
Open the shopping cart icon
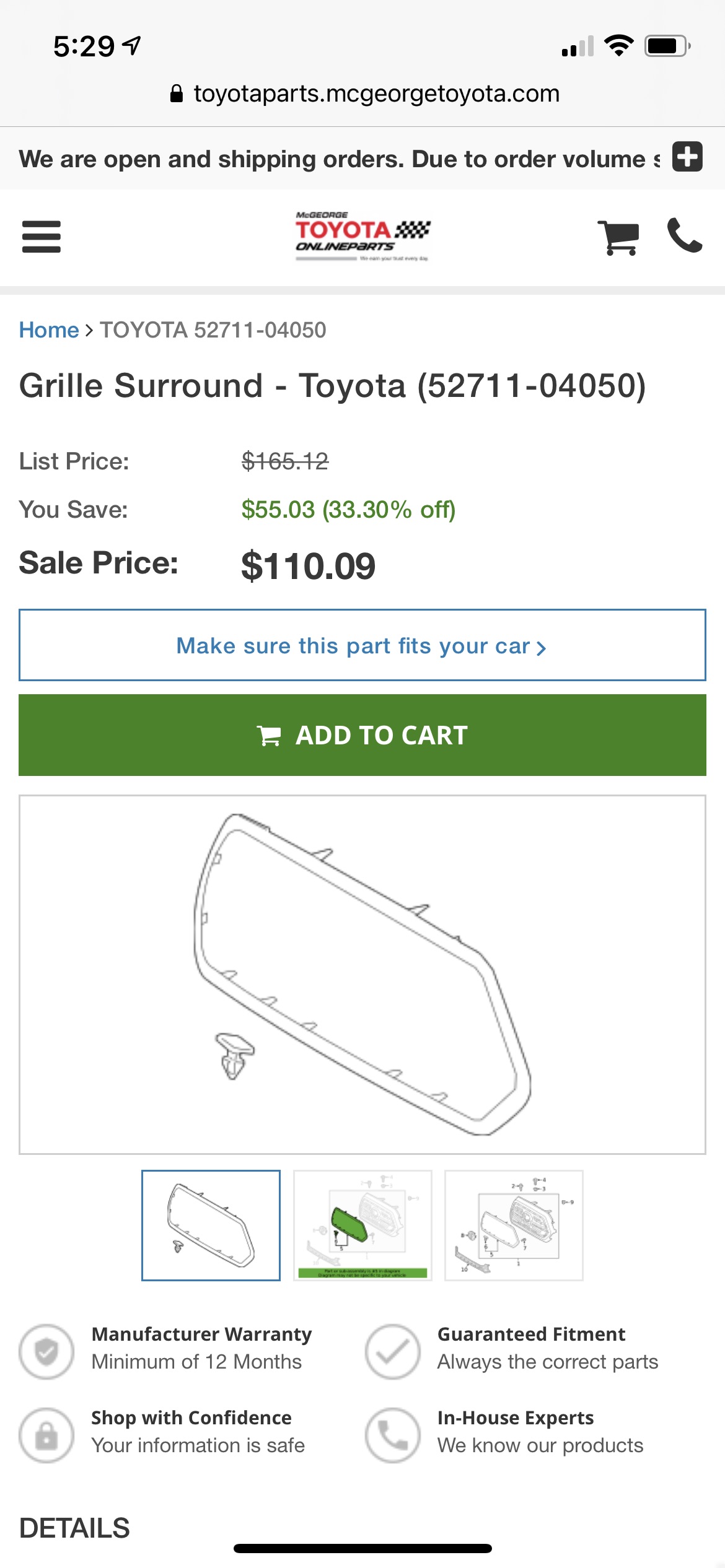click(x=618, y=237)
